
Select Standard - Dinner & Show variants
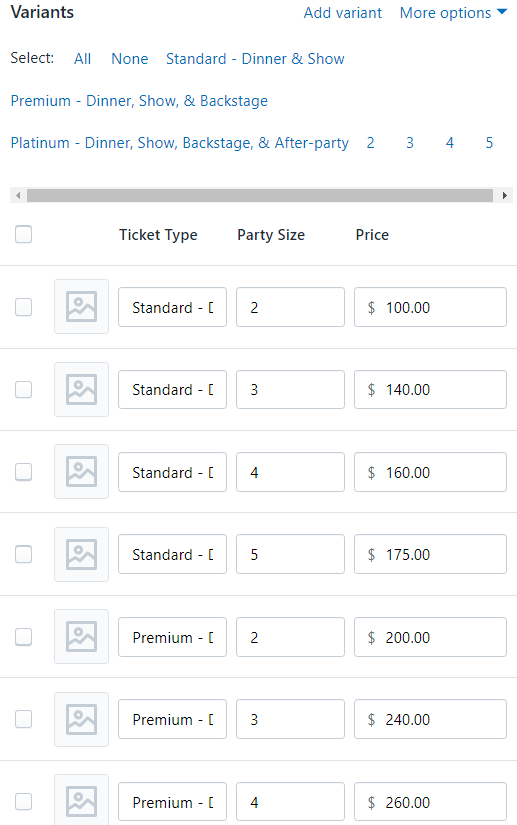tap(255, 58)
